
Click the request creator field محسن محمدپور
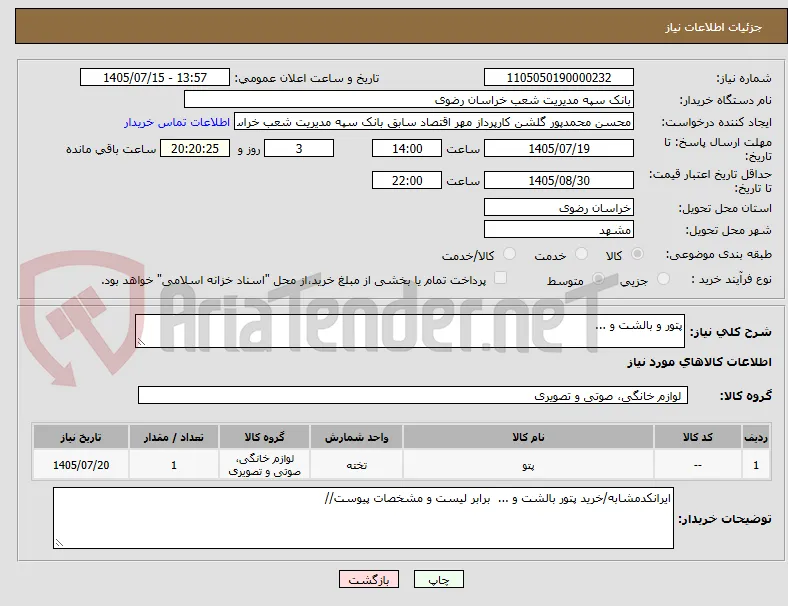(x=434, y=122)
